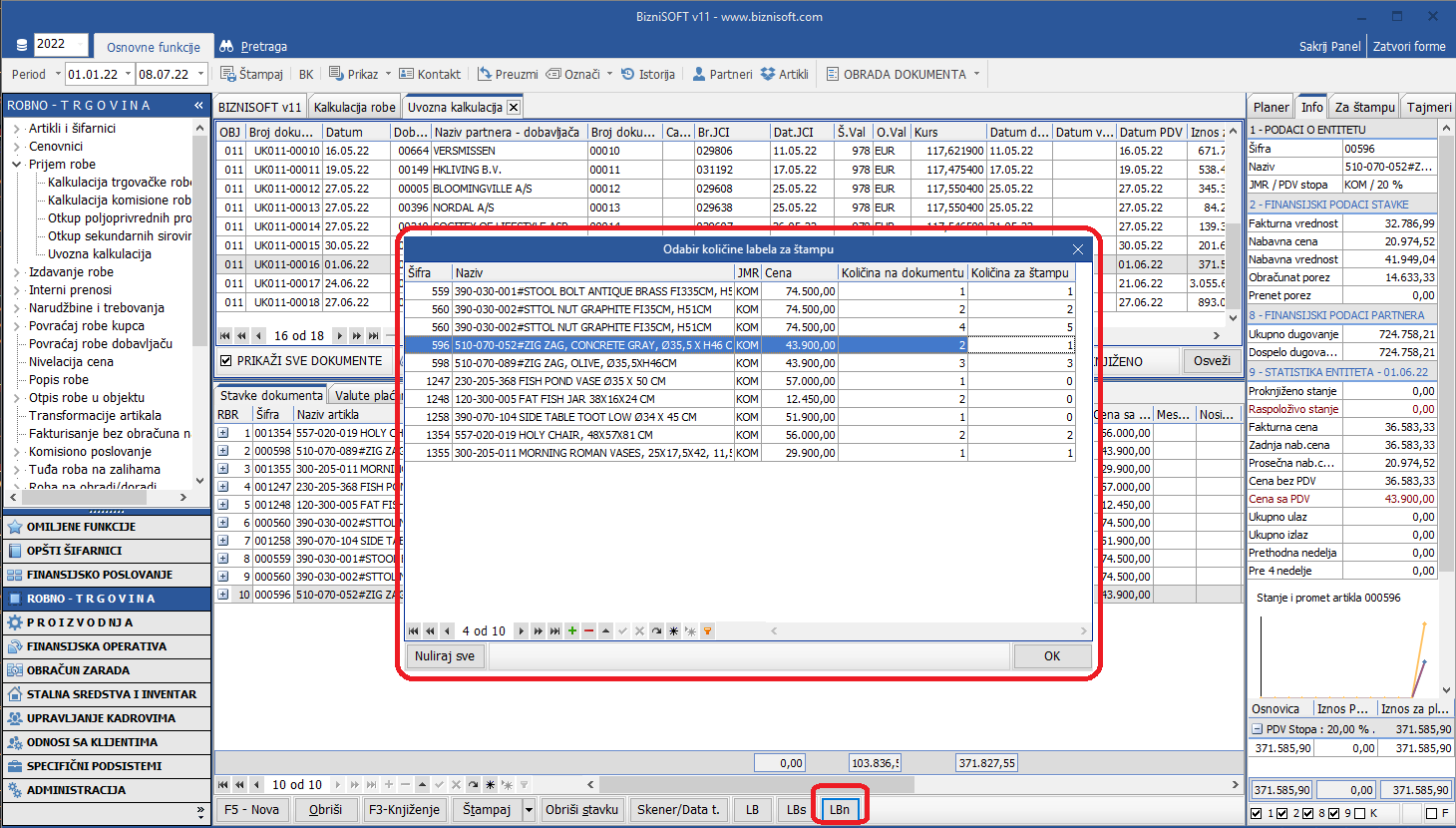Open Partneri from the toolbar
Viewport: 1456px width, 828px height.
tap(722, 74)
